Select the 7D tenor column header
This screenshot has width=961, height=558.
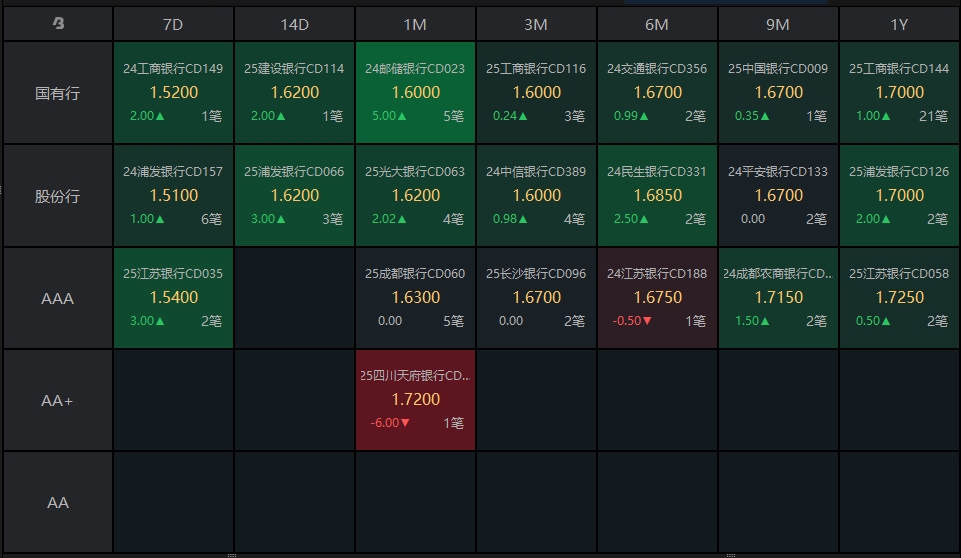tap(173, 25)
